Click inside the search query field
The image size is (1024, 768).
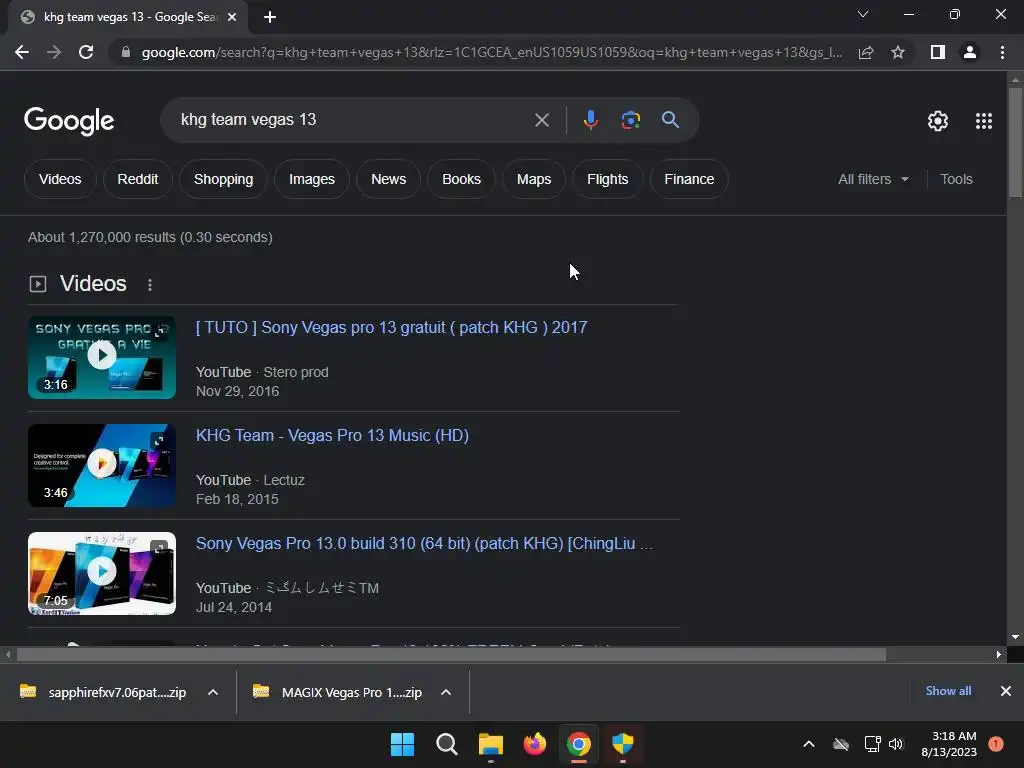pyautogui.click(x=353, y=120)
